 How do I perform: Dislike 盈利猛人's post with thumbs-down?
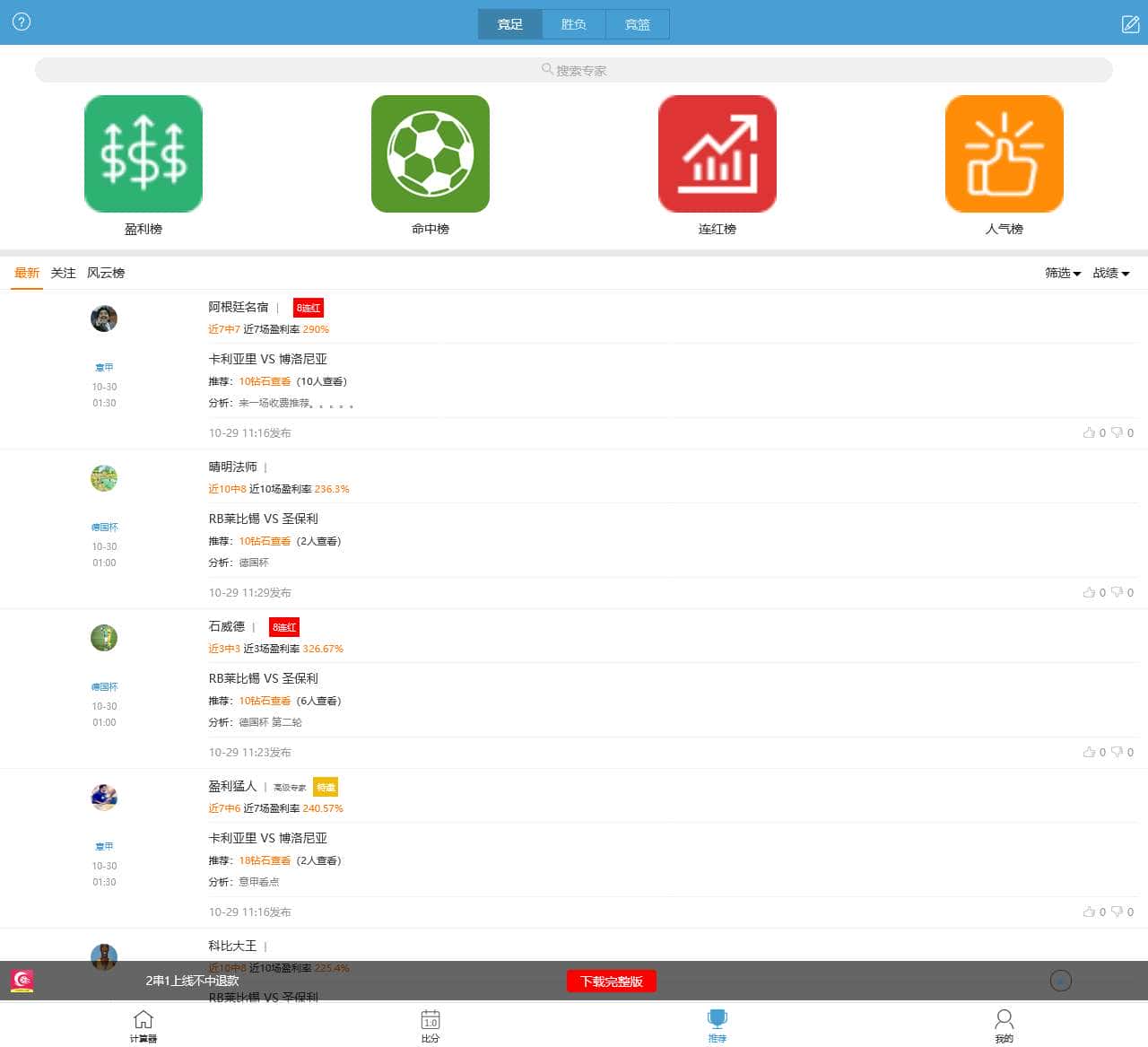click(1117, 912)
